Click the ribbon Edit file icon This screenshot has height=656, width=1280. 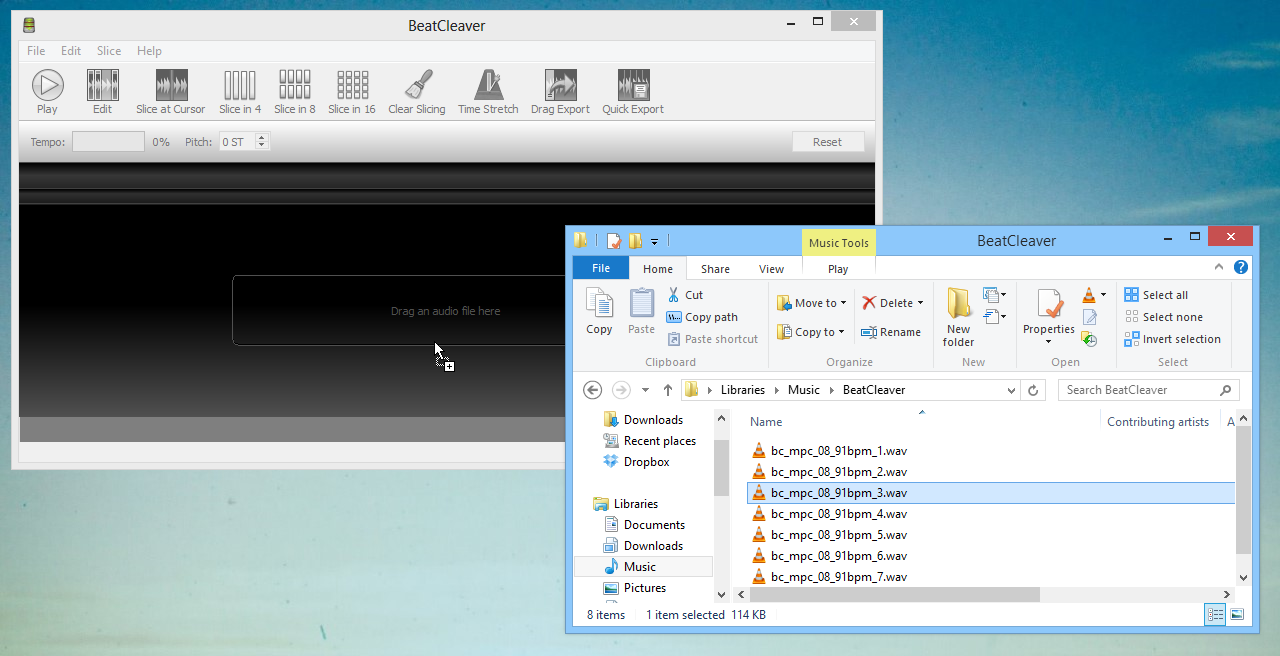tap(1090, 317)
